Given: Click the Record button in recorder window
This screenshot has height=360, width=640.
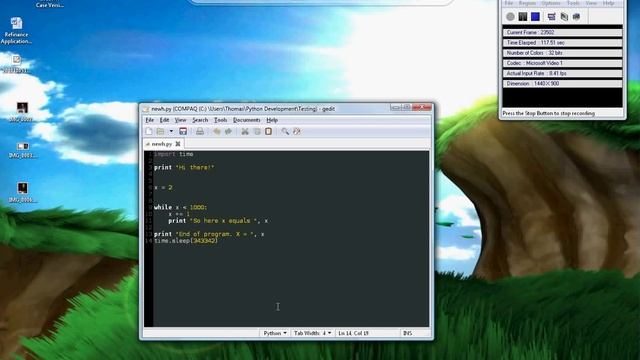Looking at the screenshot, I should (x=510, y=17).
